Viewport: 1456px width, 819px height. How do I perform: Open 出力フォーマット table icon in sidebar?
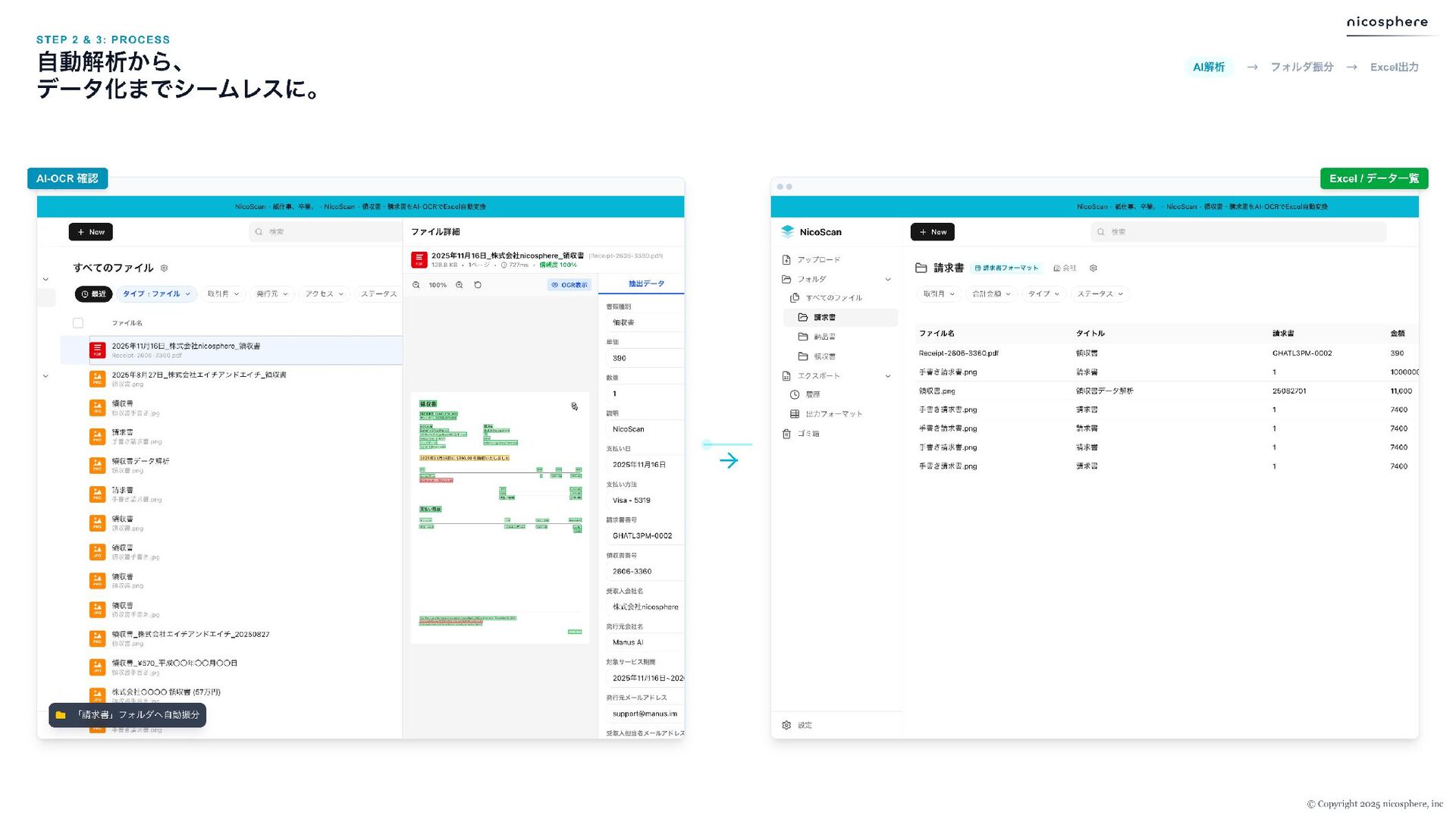(795, 414)
